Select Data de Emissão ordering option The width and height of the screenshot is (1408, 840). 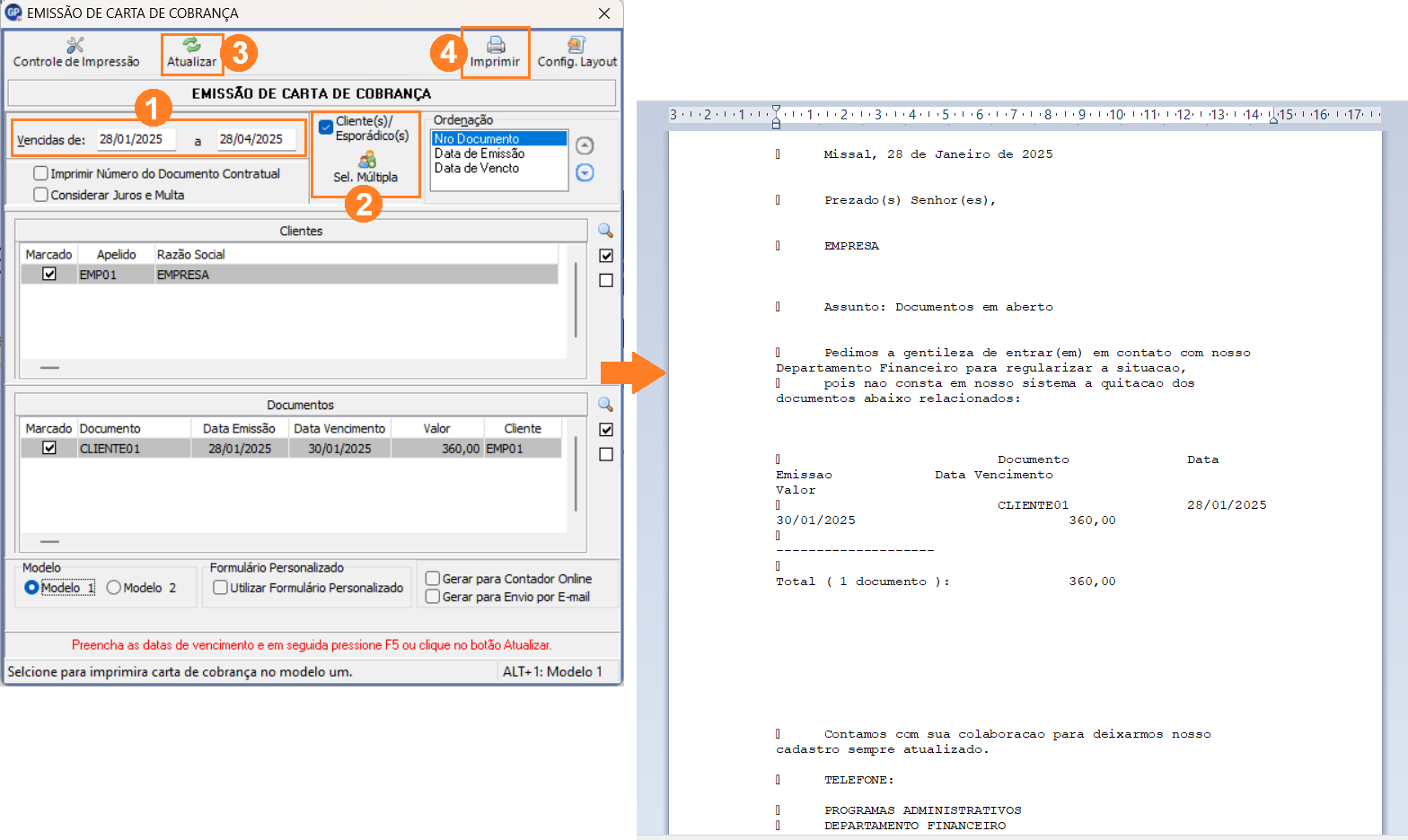tap(499, 153)
